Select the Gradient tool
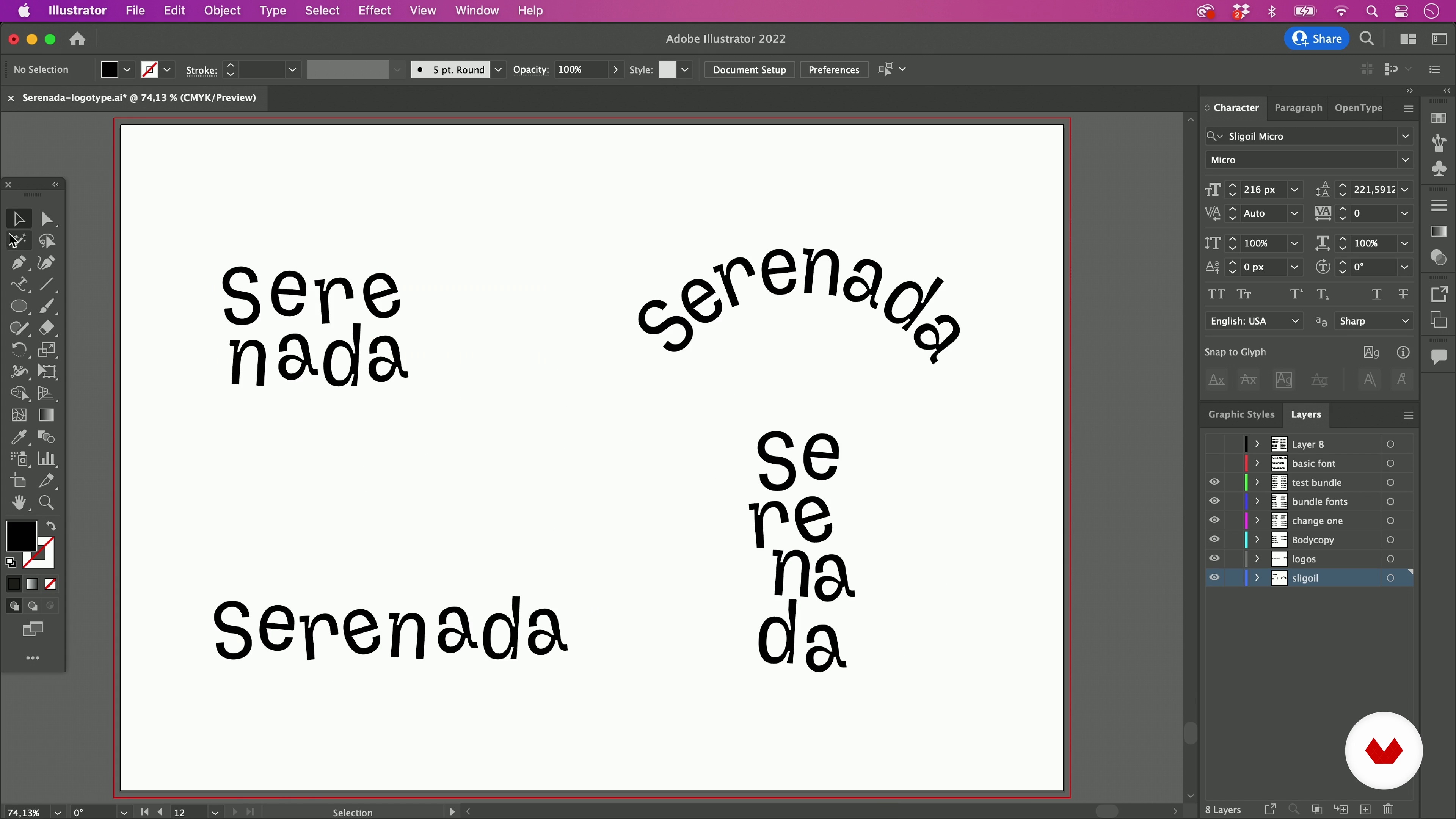This screenshot has width=1456, height=819. (x=47, y=416)
